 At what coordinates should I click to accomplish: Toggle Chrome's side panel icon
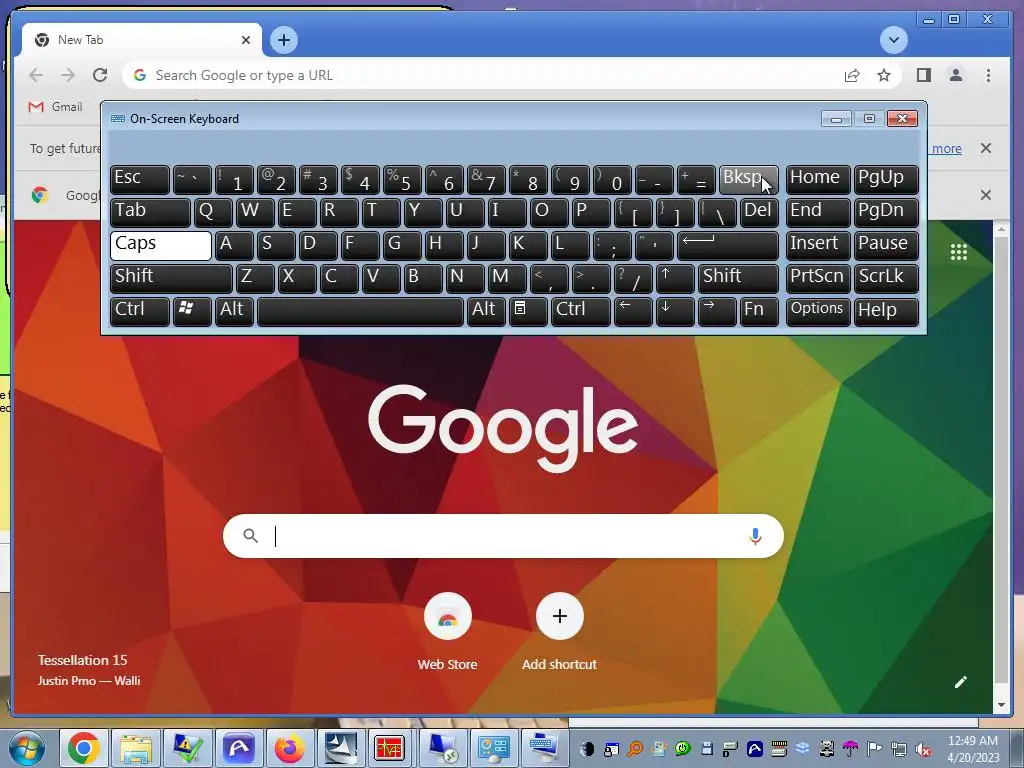coord(923,75)
